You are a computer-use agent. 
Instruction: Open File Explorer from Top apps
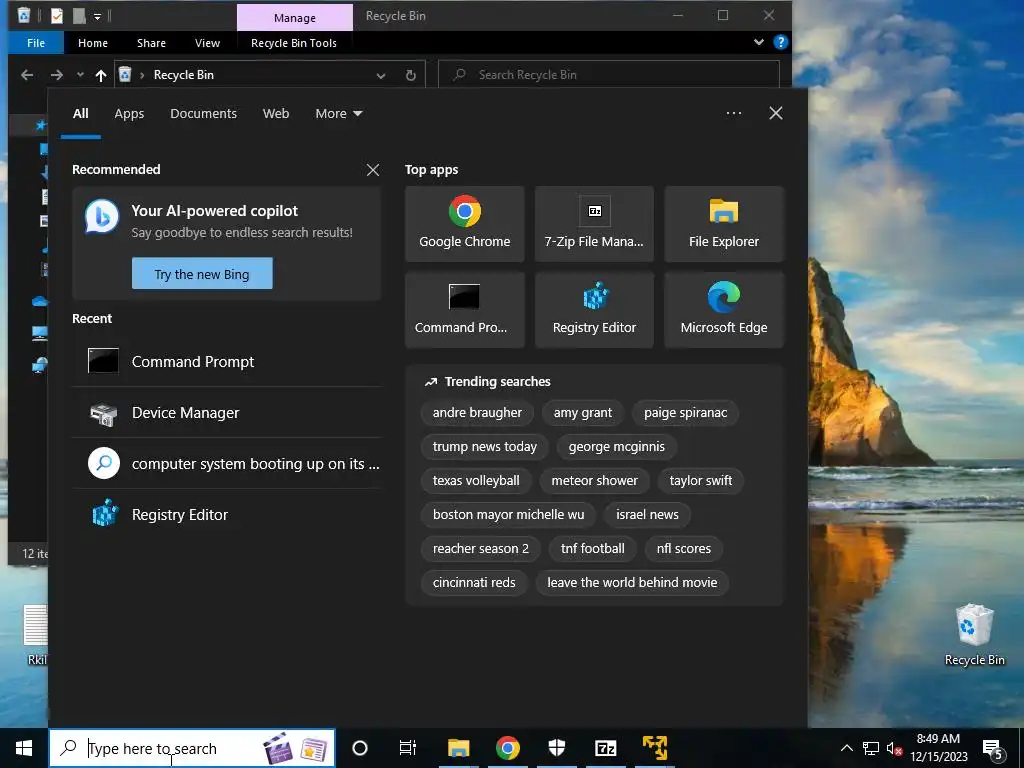coord(724,224)
